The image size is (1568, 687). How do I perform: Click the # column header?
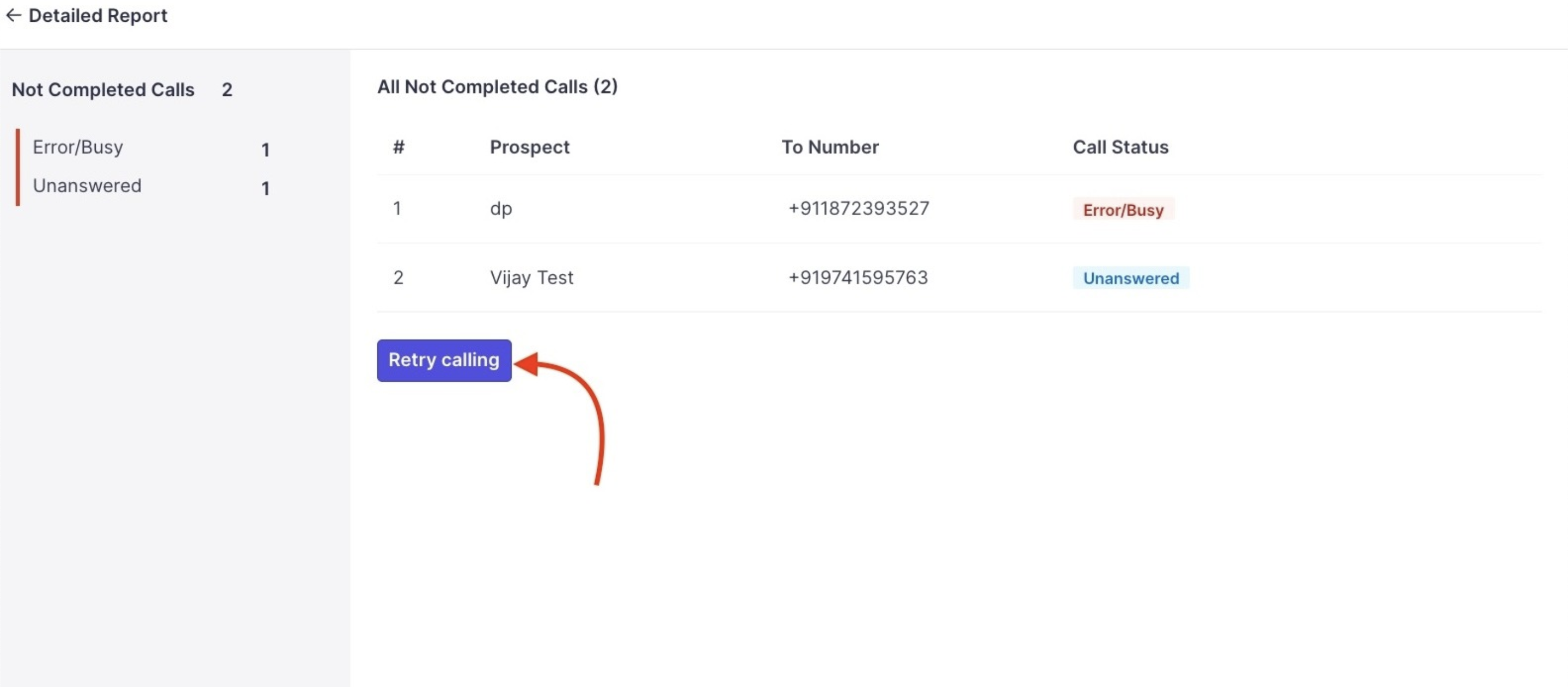point(399,148)
